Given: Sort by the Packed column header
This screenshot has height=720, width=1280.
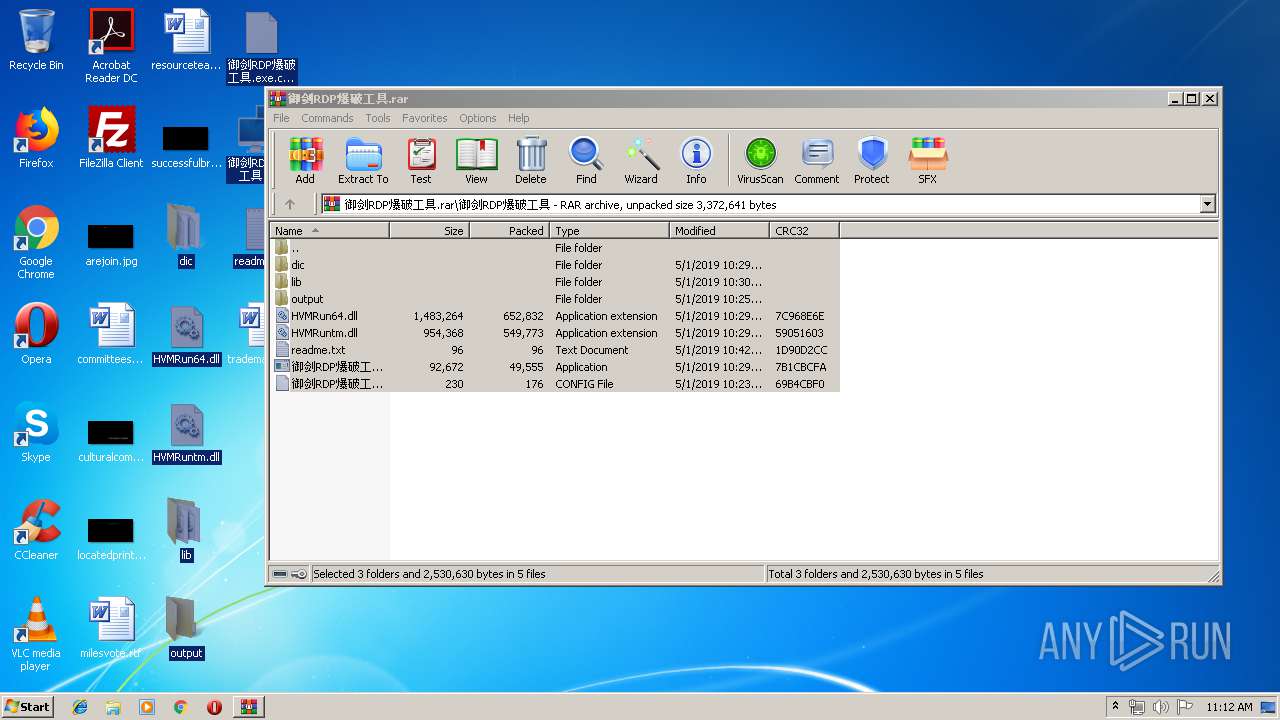Looking at the screenshot, I should [x=509, y=230].
